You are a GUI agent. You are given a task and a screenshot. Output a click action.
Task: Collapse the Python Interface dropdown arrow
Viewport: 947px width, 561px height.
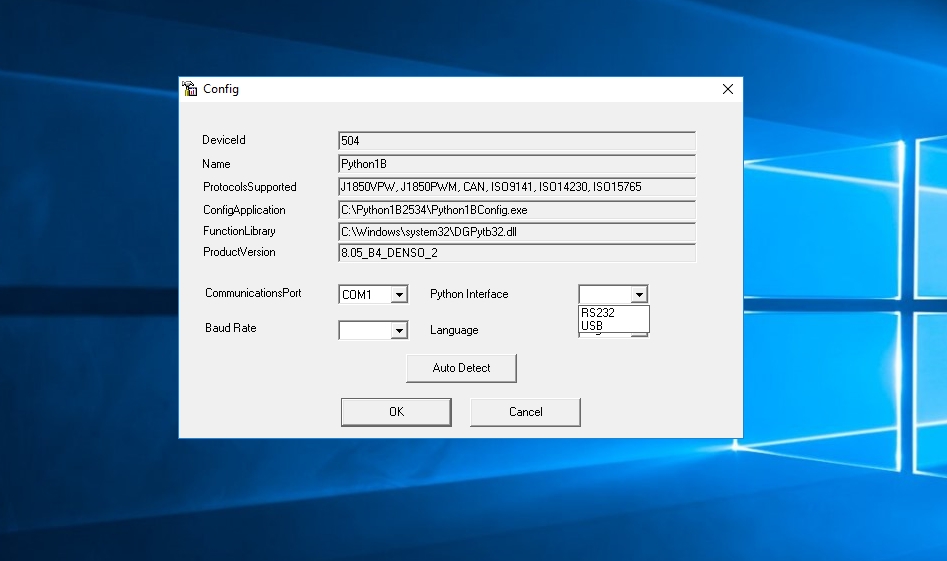pos(639,295)
